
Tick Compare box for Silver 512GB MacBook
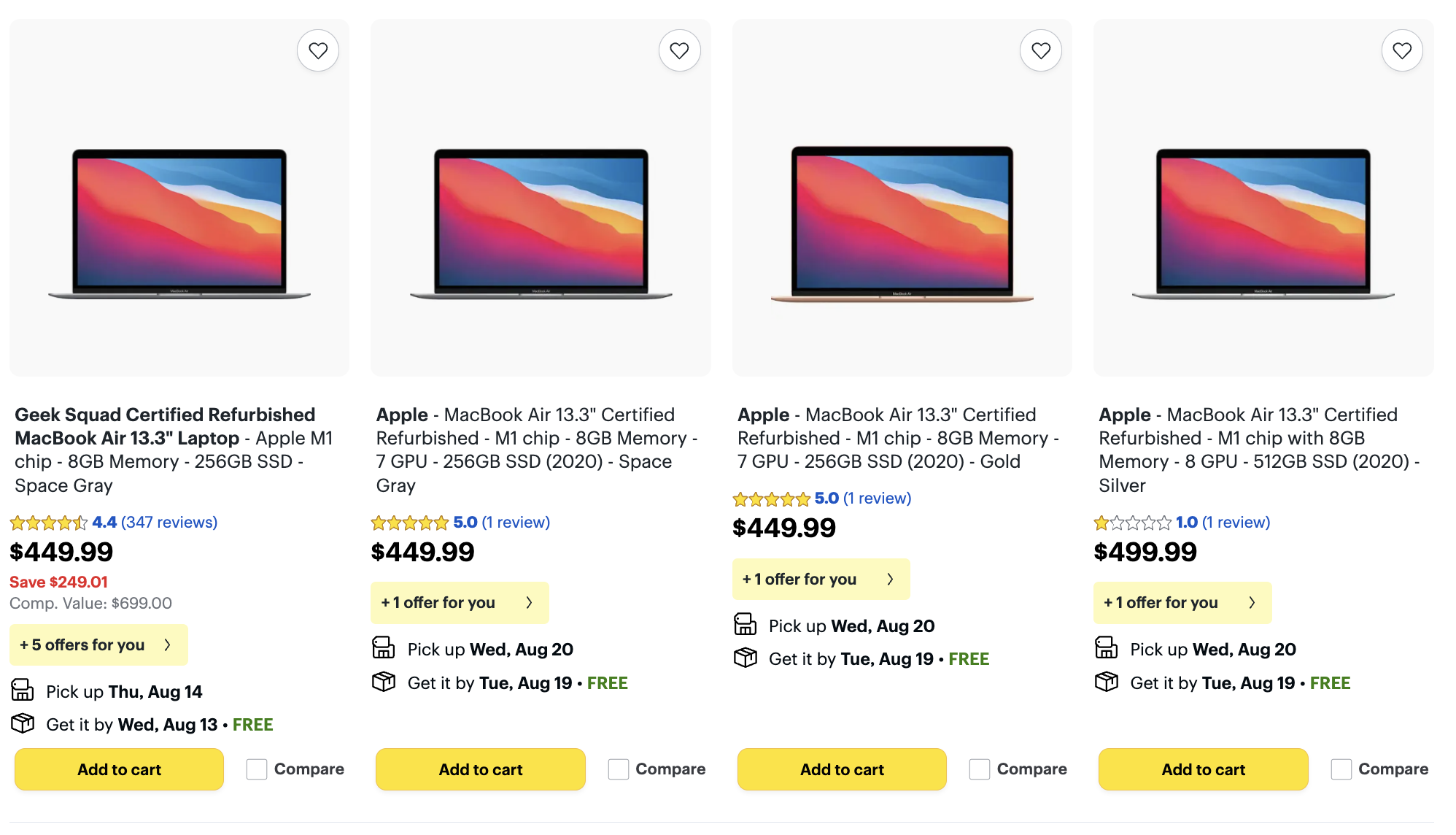[1341, 769]
